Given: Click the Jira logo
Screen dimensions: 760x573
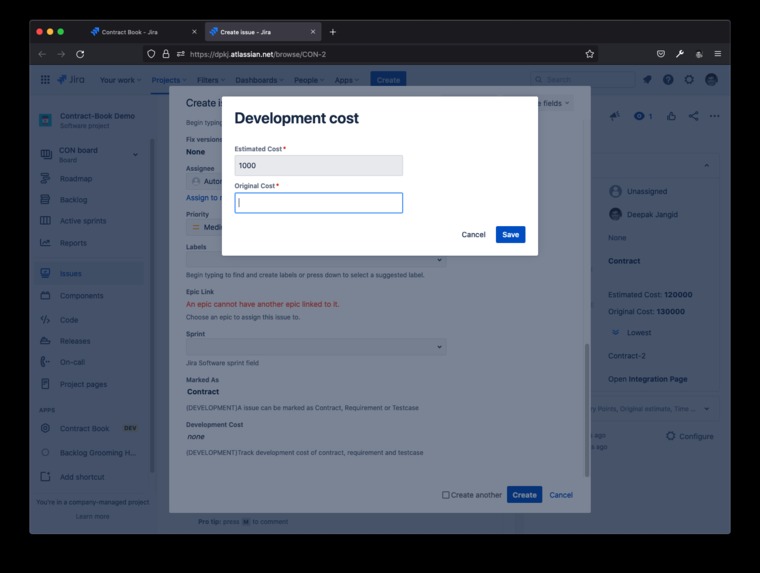Looking at the screenshot, I should (x=71, y=80).
